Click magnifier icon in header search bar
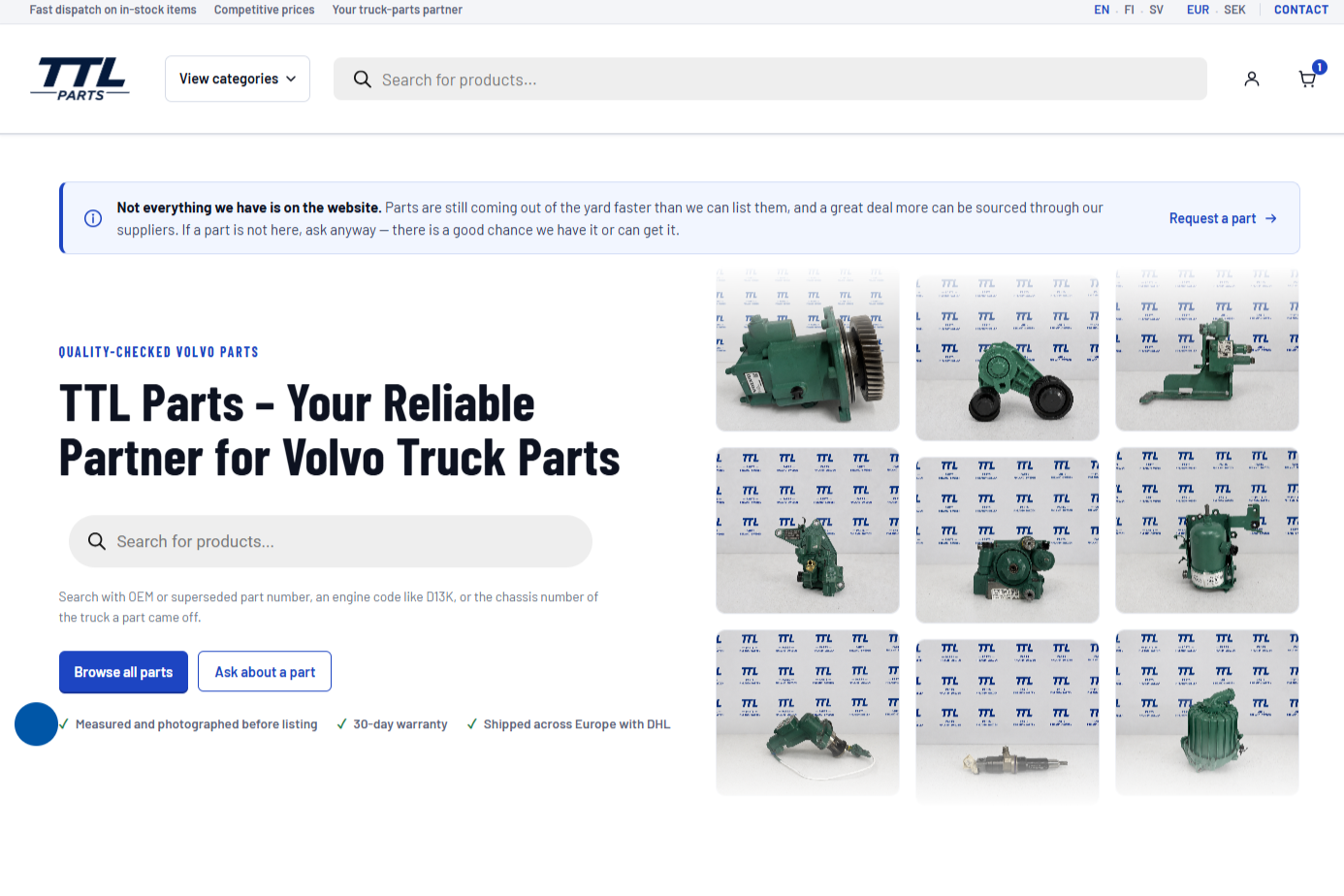 point(362,80)
